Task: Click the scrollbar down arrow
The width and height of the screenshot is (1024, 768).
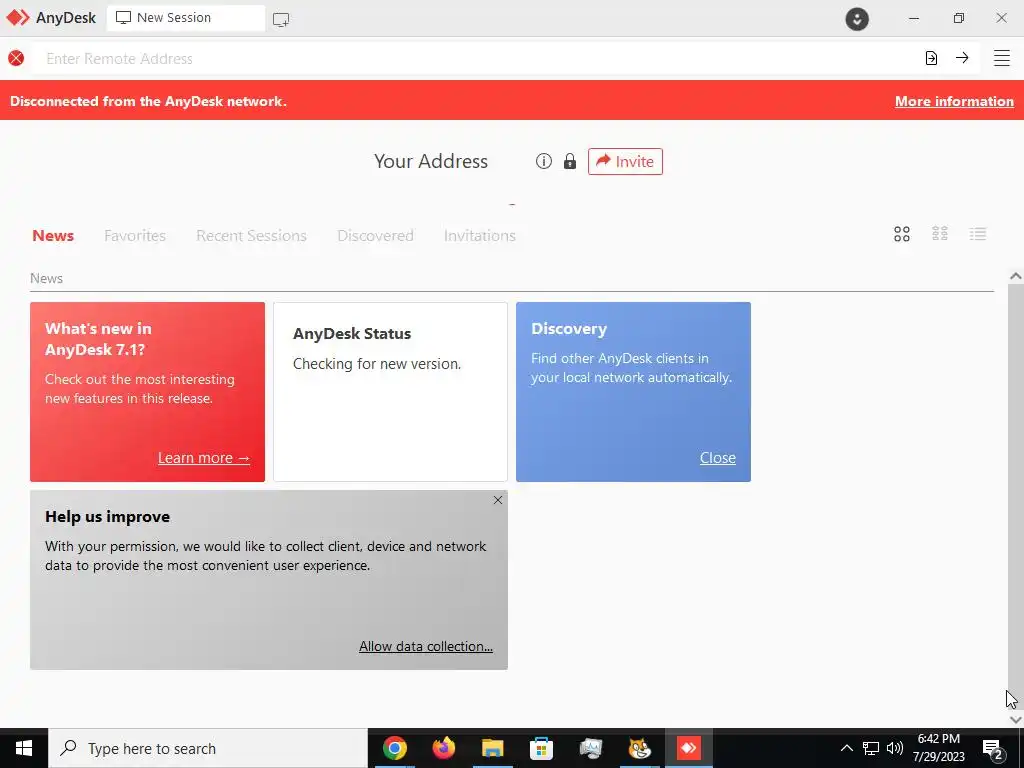Action: [1016, 719]
